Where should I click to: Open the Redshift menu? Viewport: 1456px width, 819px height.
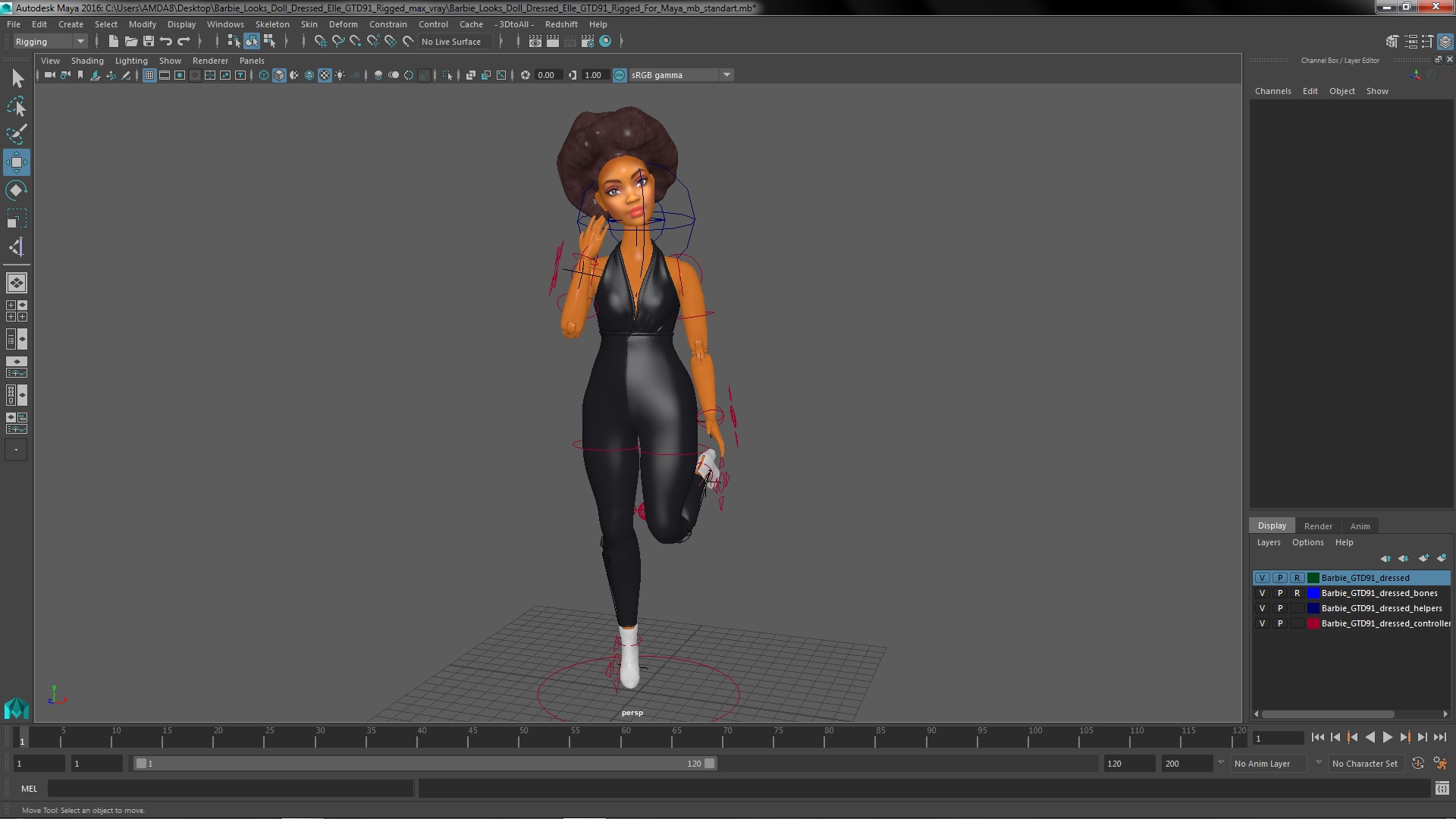click(561, 24)
